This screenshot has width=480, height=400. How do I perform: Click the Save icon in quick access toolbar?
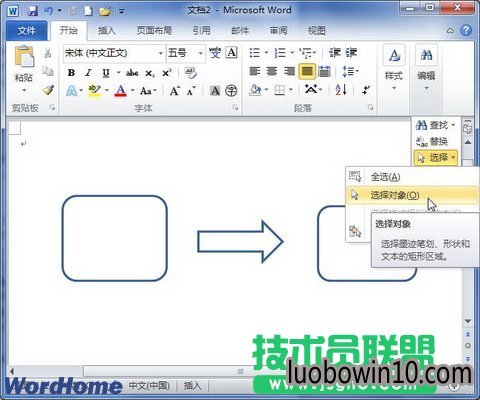pyautogui.click(x=32, y=11)
